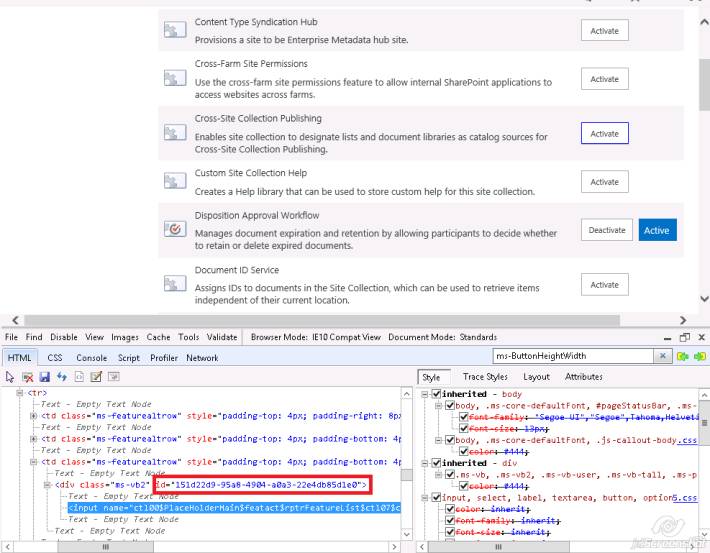The height and width of the screenshot is (553, 710).
Task: Unpin the developer tools pane
Action: coord(685,337)
